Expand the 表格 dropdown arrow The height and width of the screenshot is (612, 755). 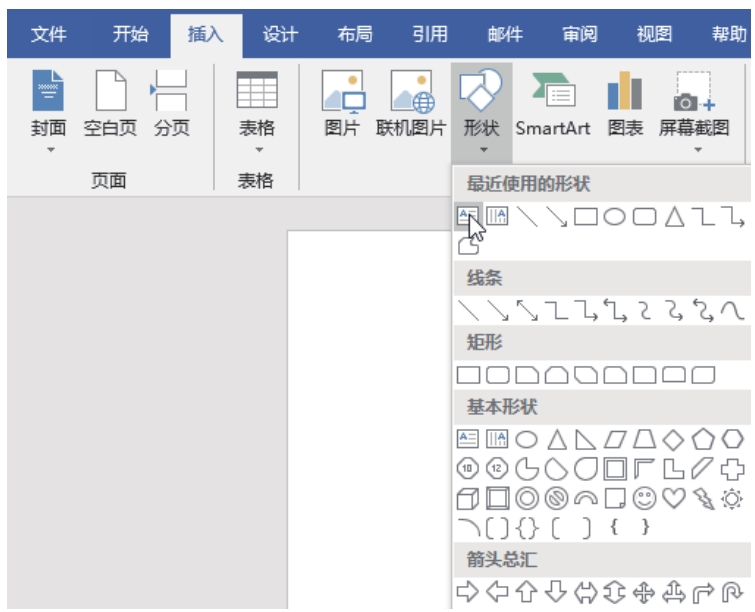tap(259, 150)
